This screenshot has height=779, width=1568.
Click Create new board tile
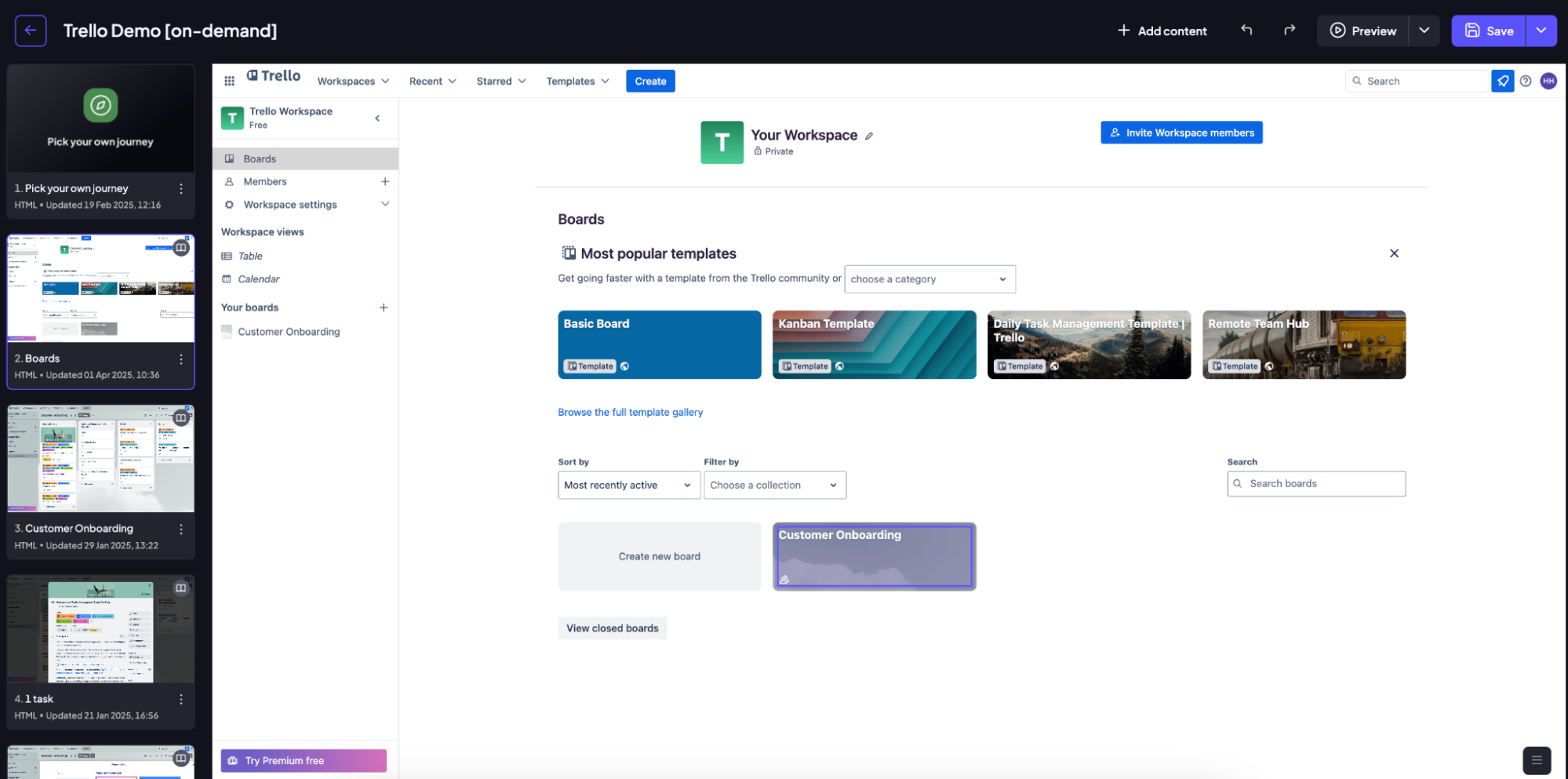pyautogui.click(x=660, y=556)
